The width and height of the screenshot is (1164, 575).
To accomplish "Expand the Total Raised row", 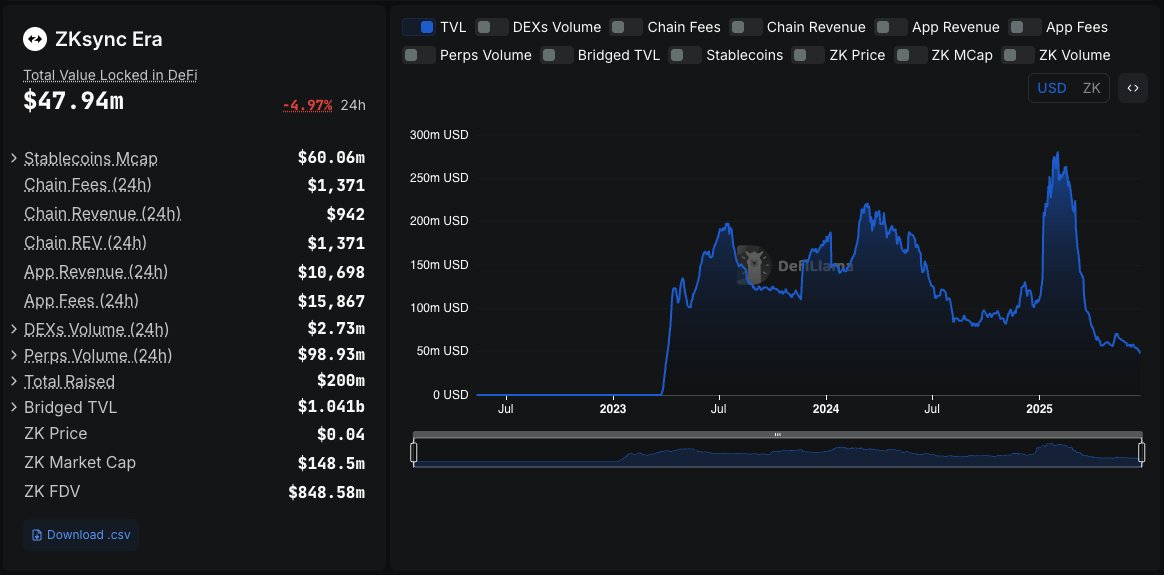I will (x=14, y=381).
